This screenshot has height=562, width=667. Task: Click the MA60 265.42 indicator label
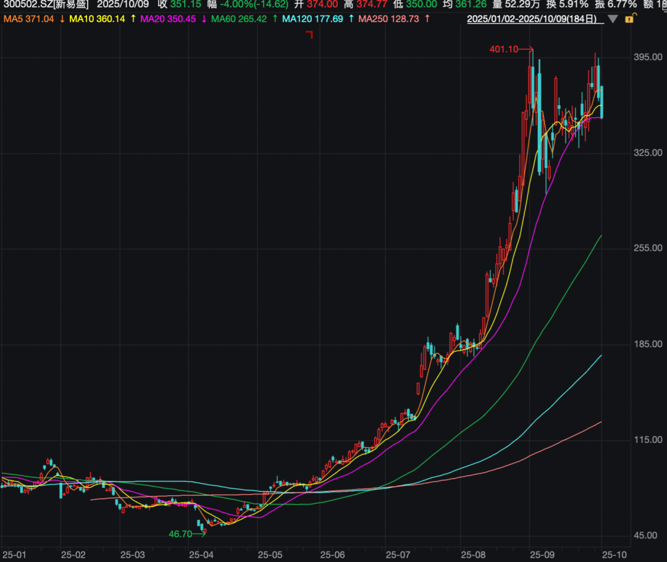pos(240,19)
